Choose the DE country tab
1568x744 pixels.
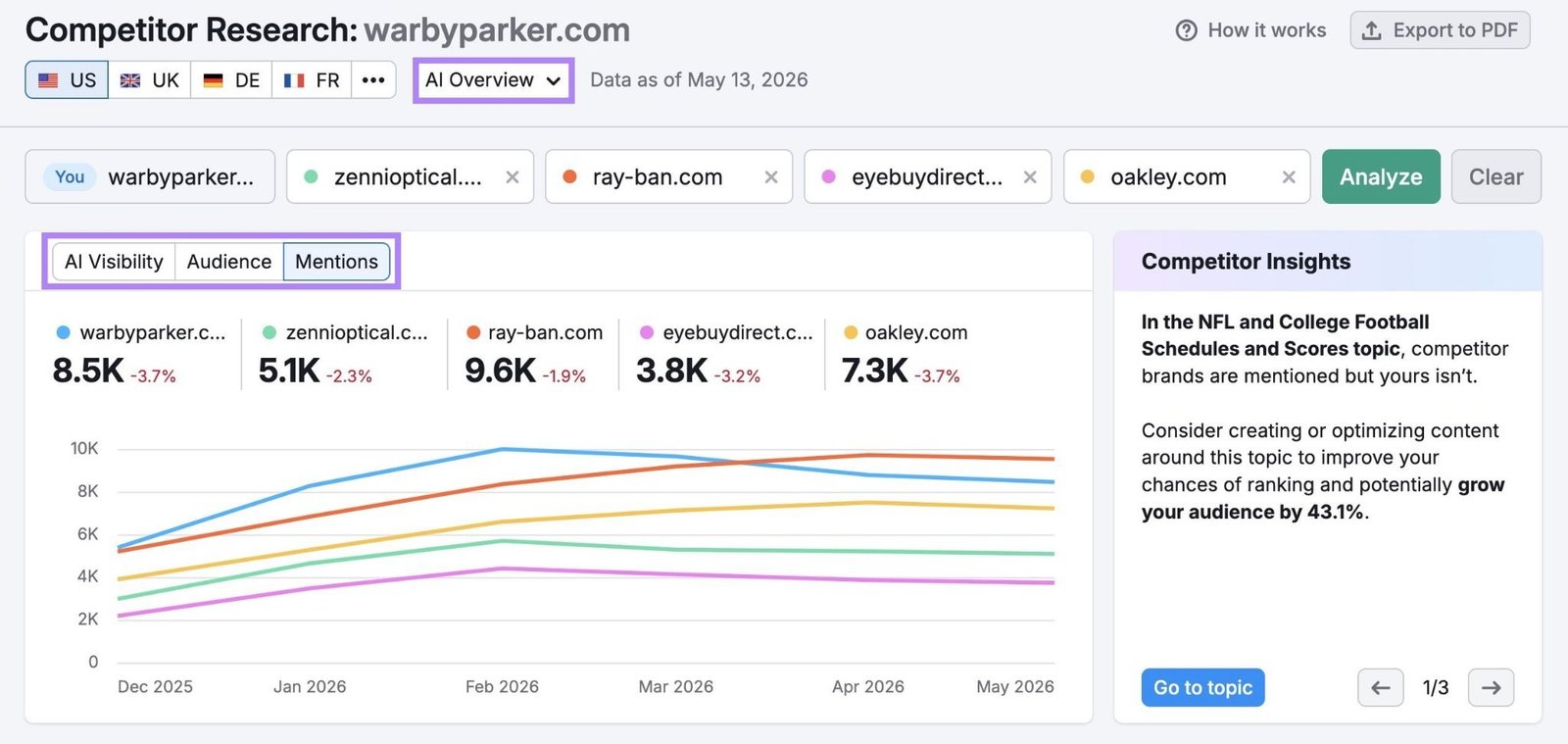coord(230,80)
